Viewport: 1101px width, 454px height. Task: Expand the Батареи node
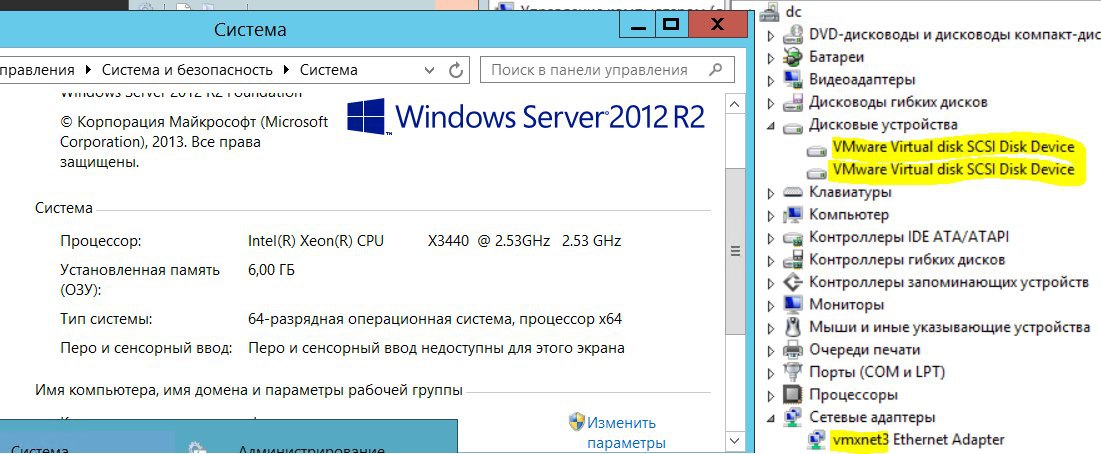[x=771, y=58]
